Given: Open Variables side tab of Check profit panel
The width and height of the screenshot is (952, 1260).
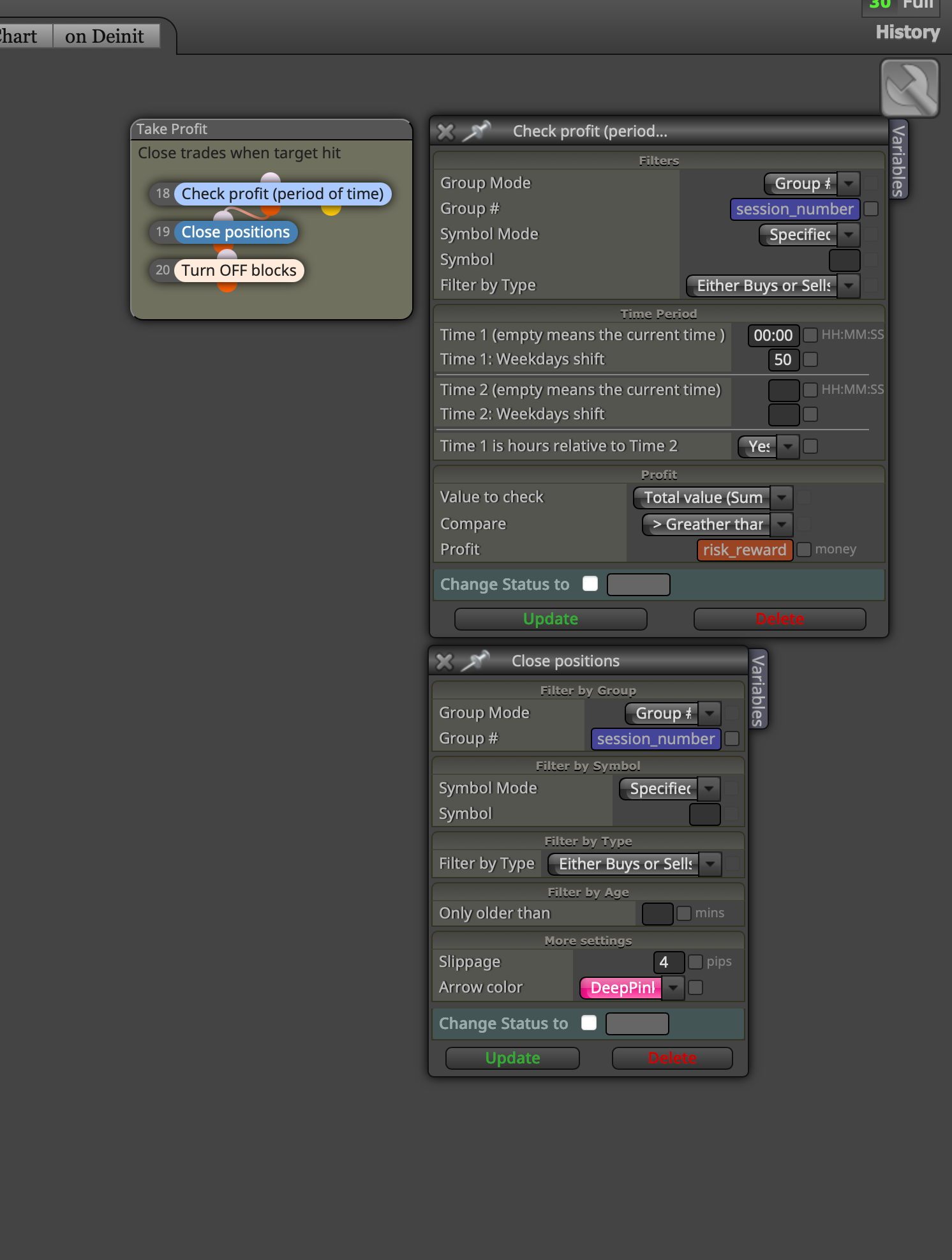Looking at the screenshot, I should click(x=898, y=160).
